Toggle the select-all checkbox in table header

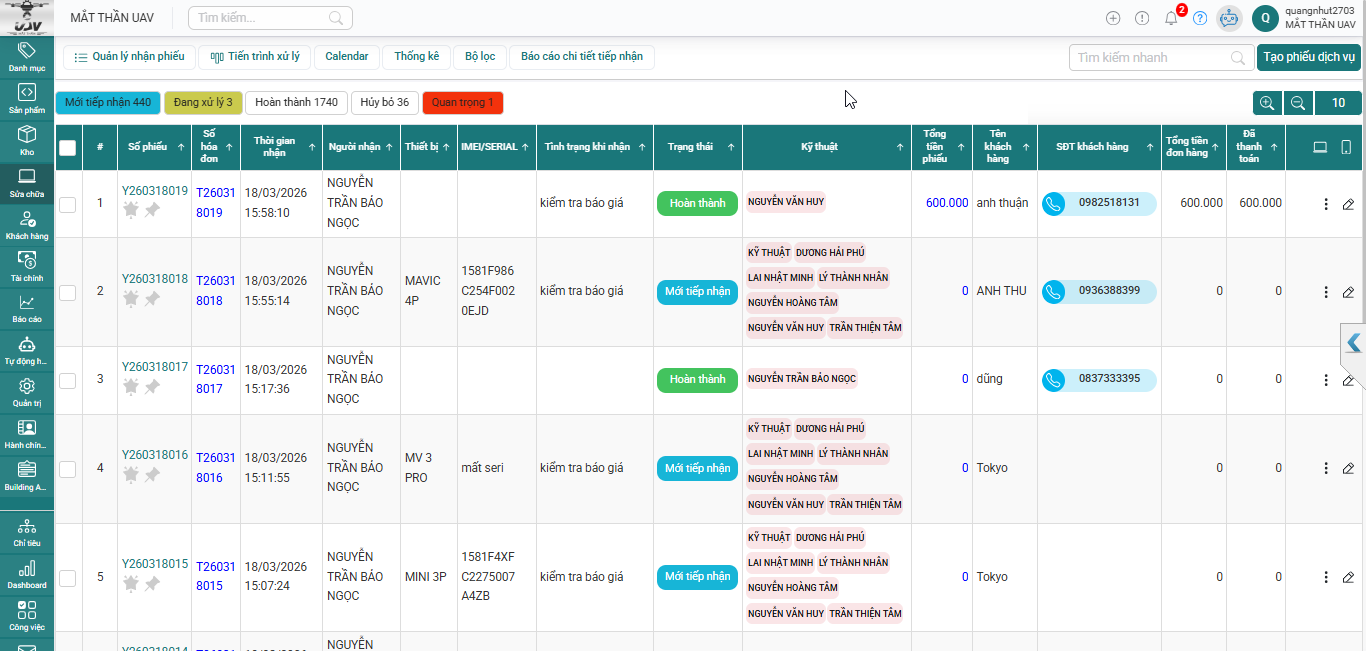pos(67,148)
